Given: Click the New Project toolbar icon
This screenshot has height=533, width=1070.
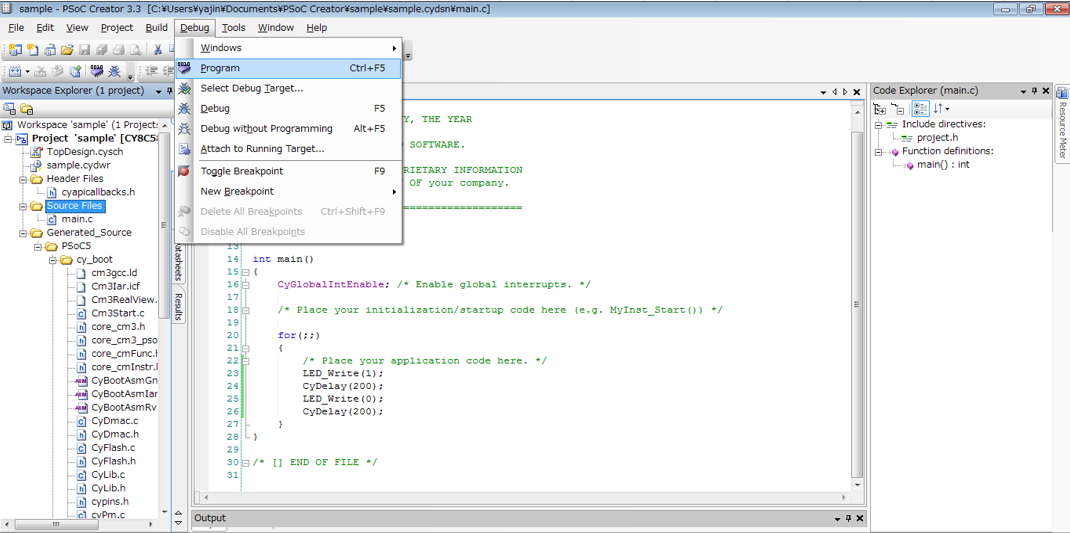Looking at the screenshot, I should pos(14,49).
